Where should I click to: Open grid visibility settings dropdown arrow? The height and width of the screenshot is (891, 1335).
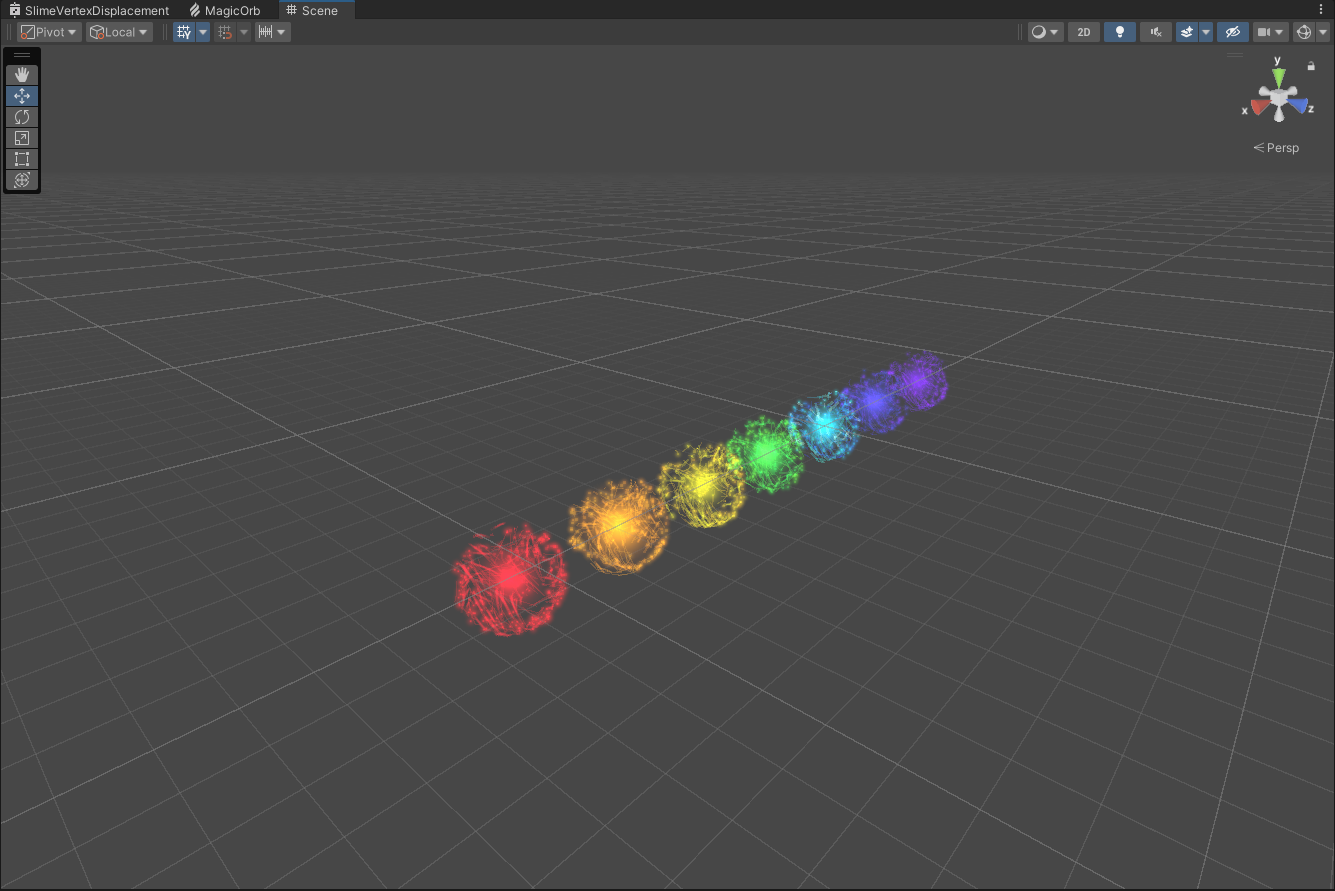[203, 32]
